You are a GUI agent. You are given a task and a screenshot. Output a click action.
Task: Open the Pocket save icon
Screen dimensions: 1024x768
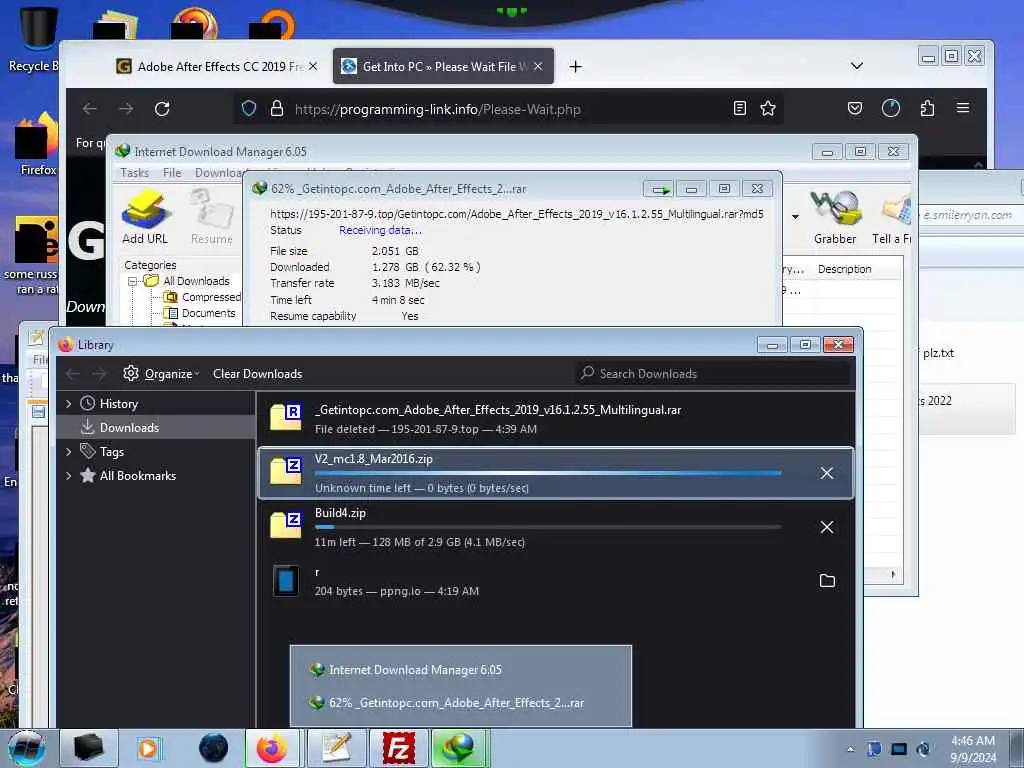coord(855,108)
